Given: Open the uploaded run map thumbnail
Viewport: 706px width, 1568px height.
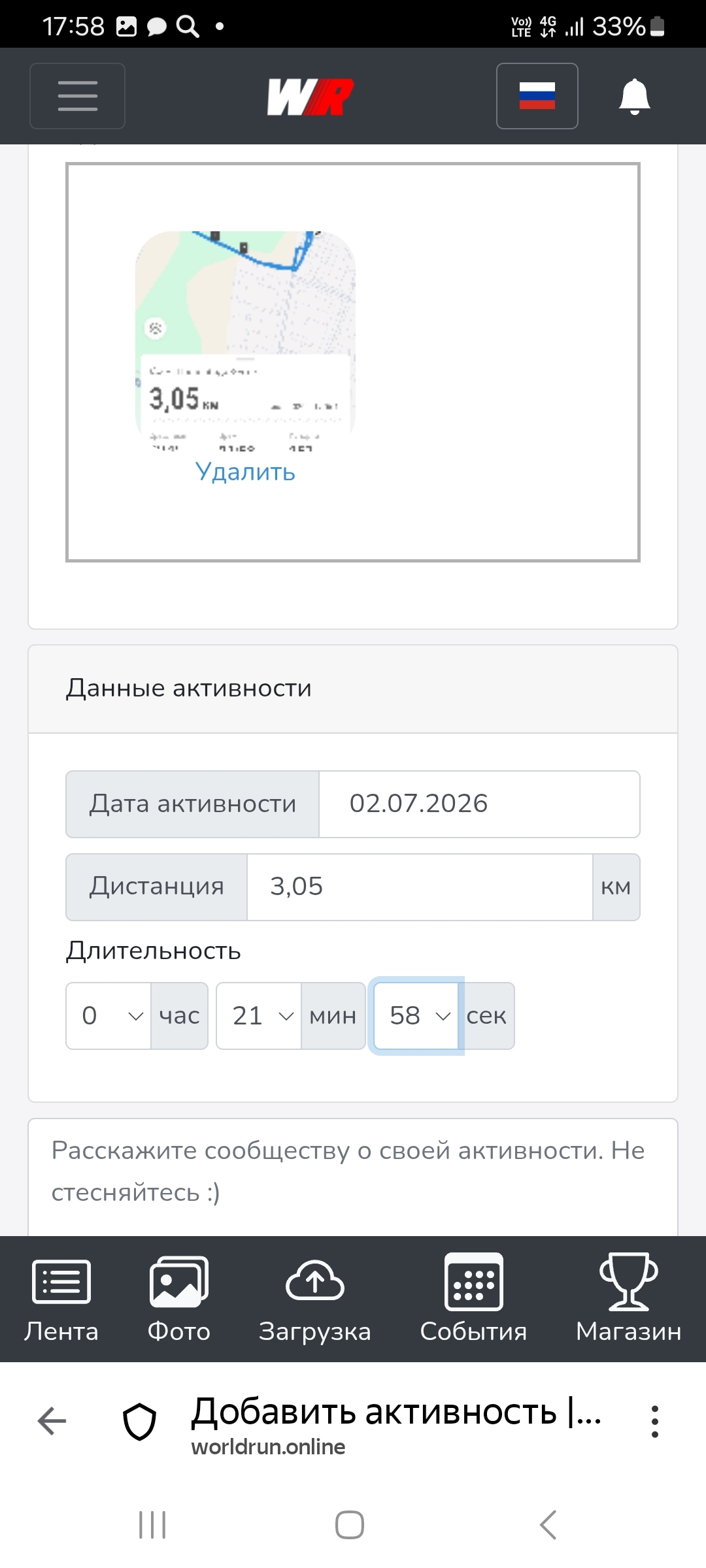Looking at the screenshot, I should [x=245, y=340].
